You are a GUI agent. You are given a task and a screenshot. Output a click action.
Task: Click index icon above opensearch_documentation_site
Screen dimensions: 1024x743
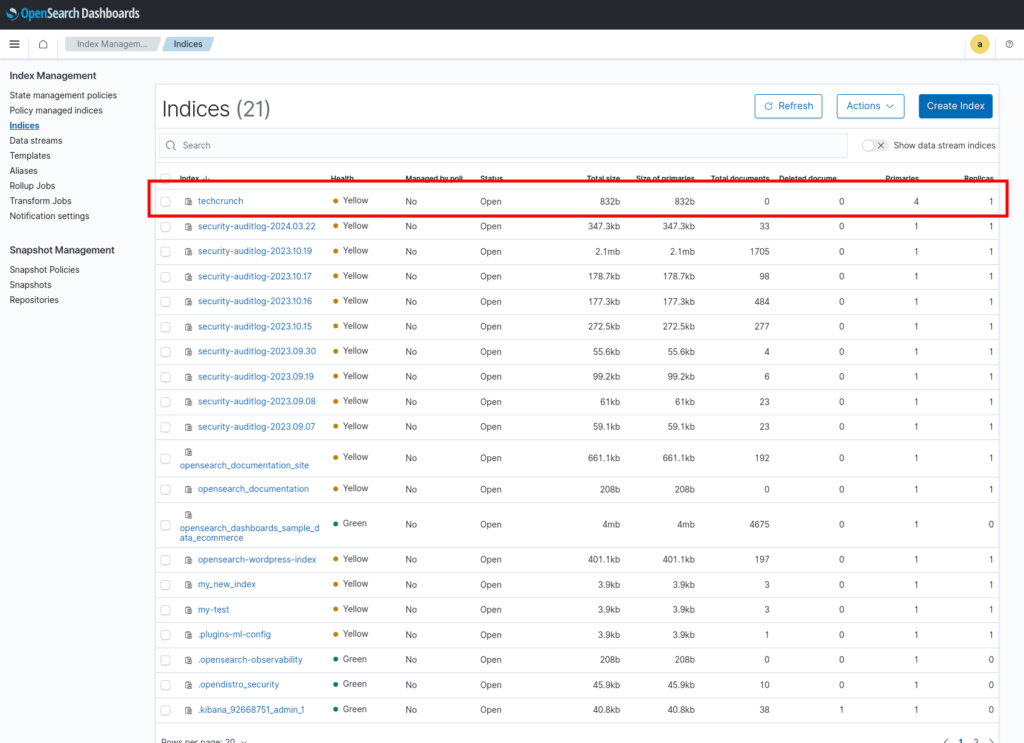pyautogui.click(x=189, y=452)
